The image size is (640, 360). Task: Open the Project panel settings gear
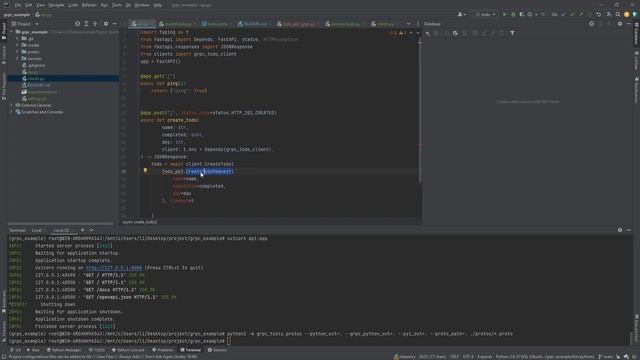click(106, 24)
